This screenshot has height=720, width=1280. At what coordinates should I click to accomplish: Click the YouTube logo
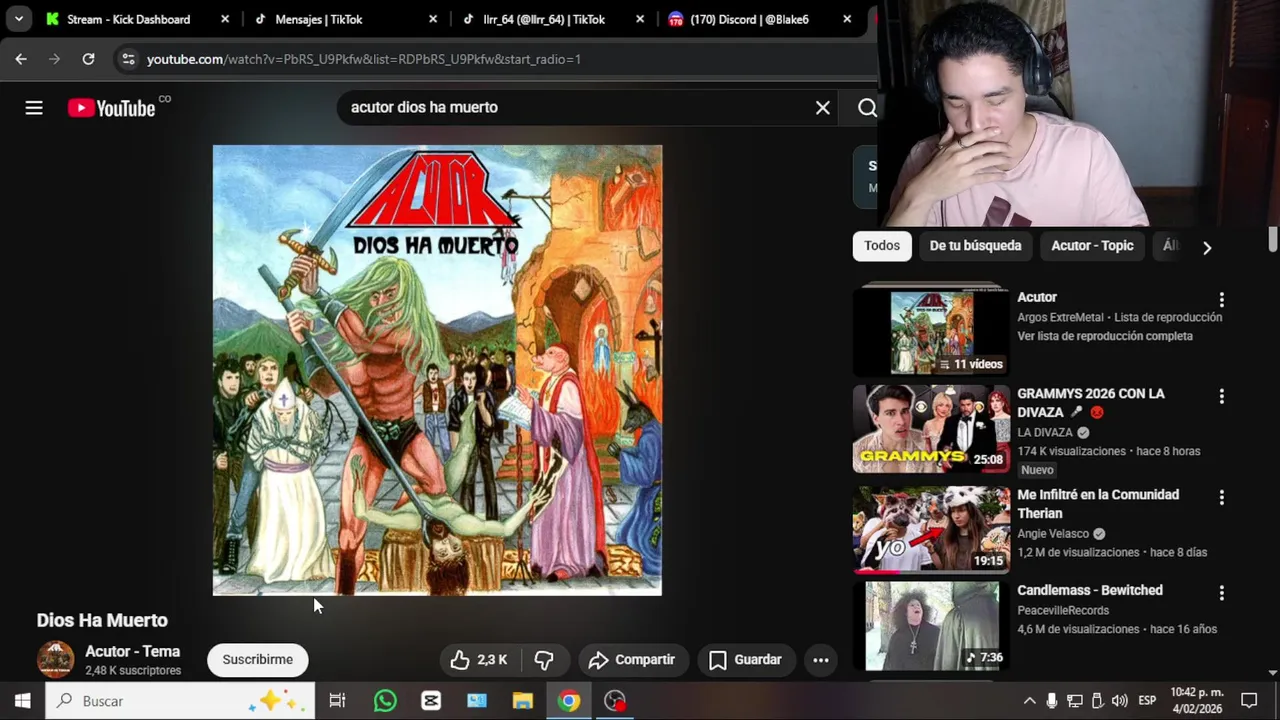coord(112,108)
